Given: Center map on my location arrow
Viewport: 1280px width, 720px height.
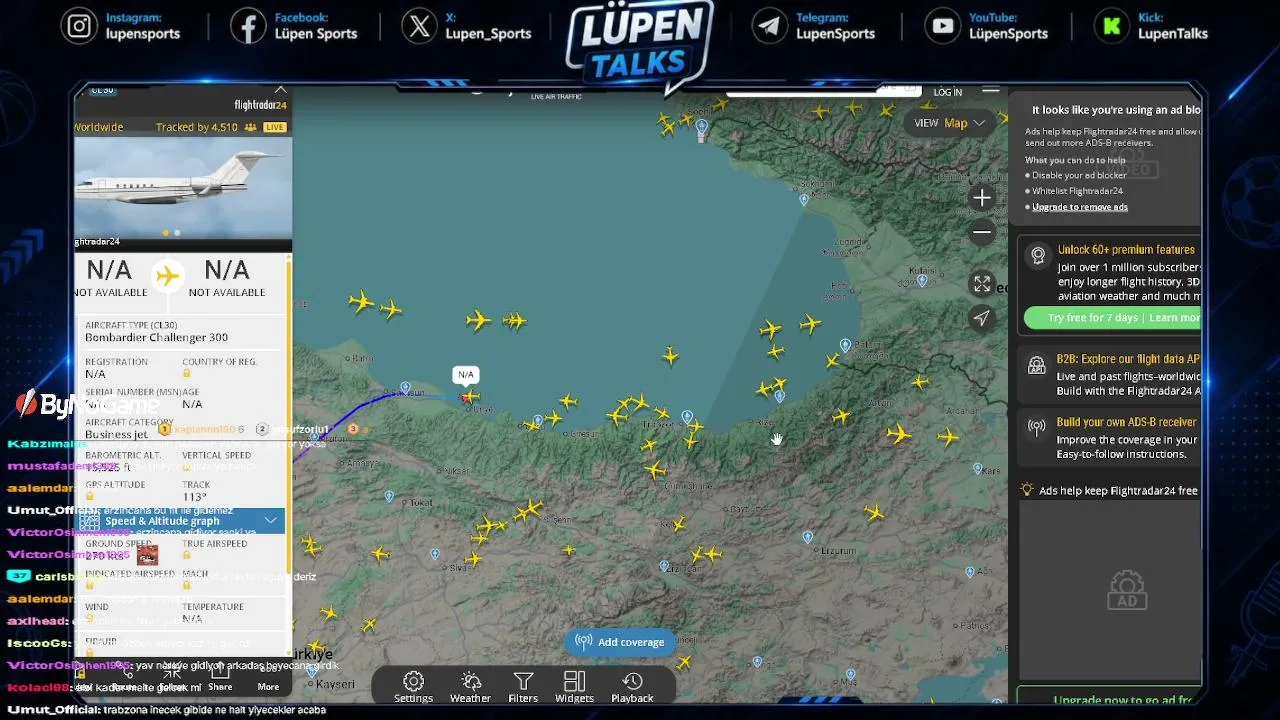Looking at the screenshot, I should point(982,318).
